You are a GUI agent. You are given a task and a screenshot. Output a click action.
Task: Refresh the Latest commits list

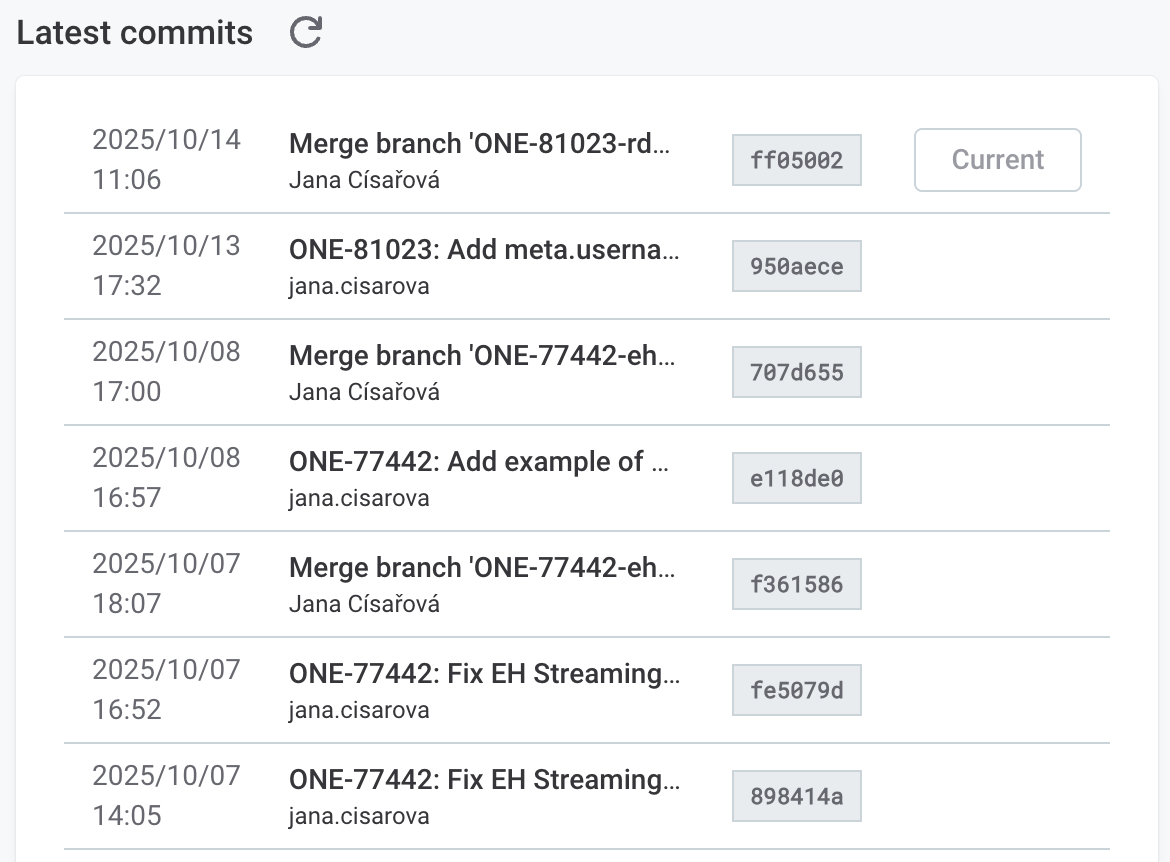click(306, 32)
